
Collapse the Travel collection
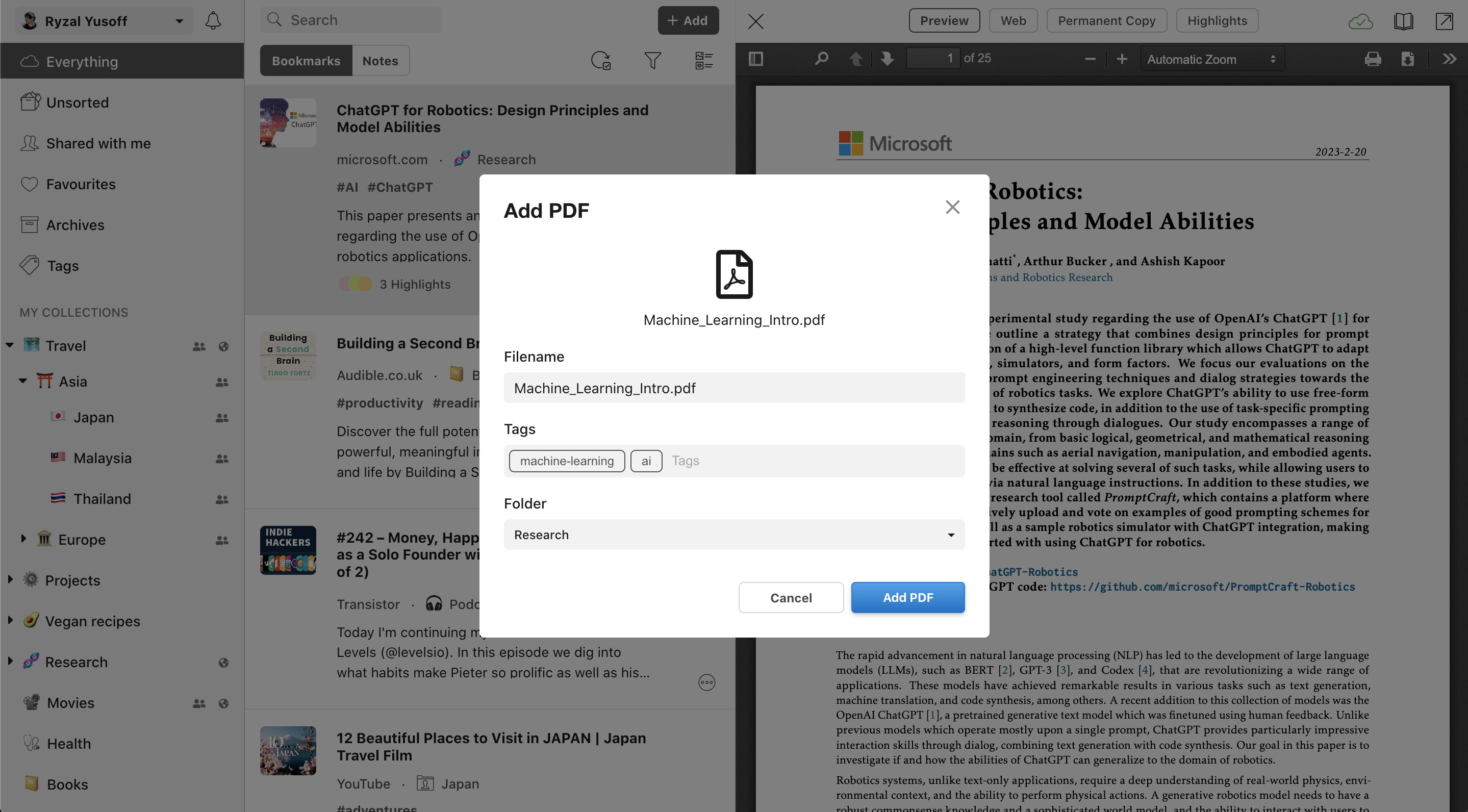pos(10,345)
